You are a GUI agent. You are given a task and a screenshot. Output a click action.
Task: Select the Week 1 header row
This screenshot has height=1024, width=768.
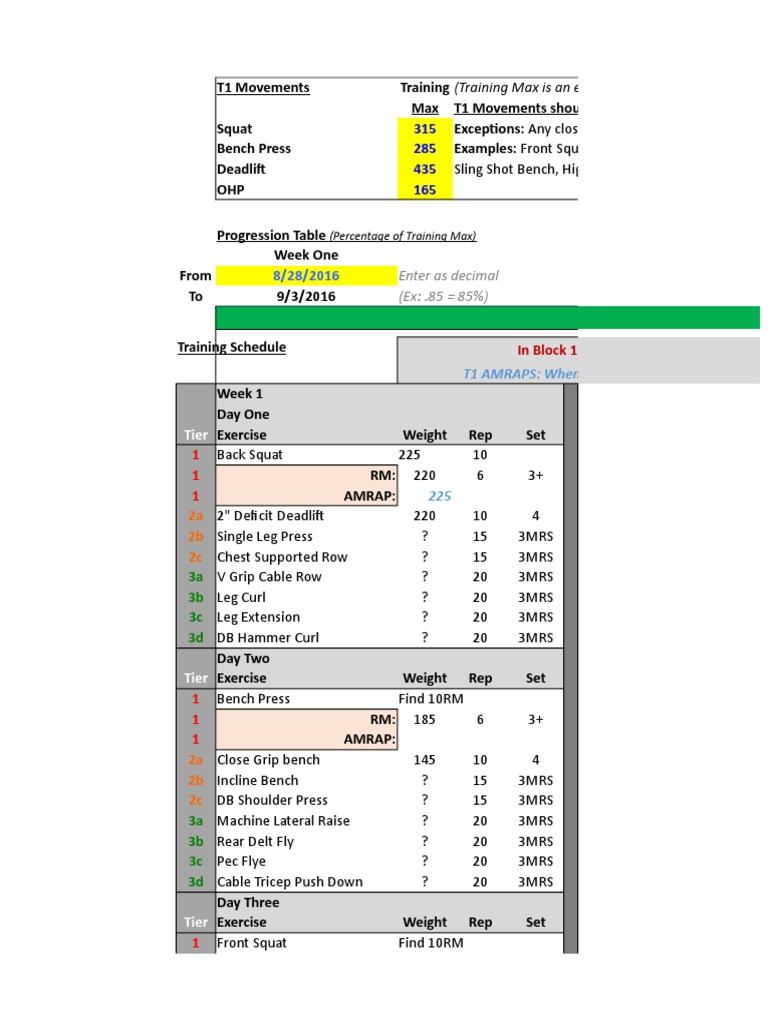pyautogui.click(x=389, y=394)
